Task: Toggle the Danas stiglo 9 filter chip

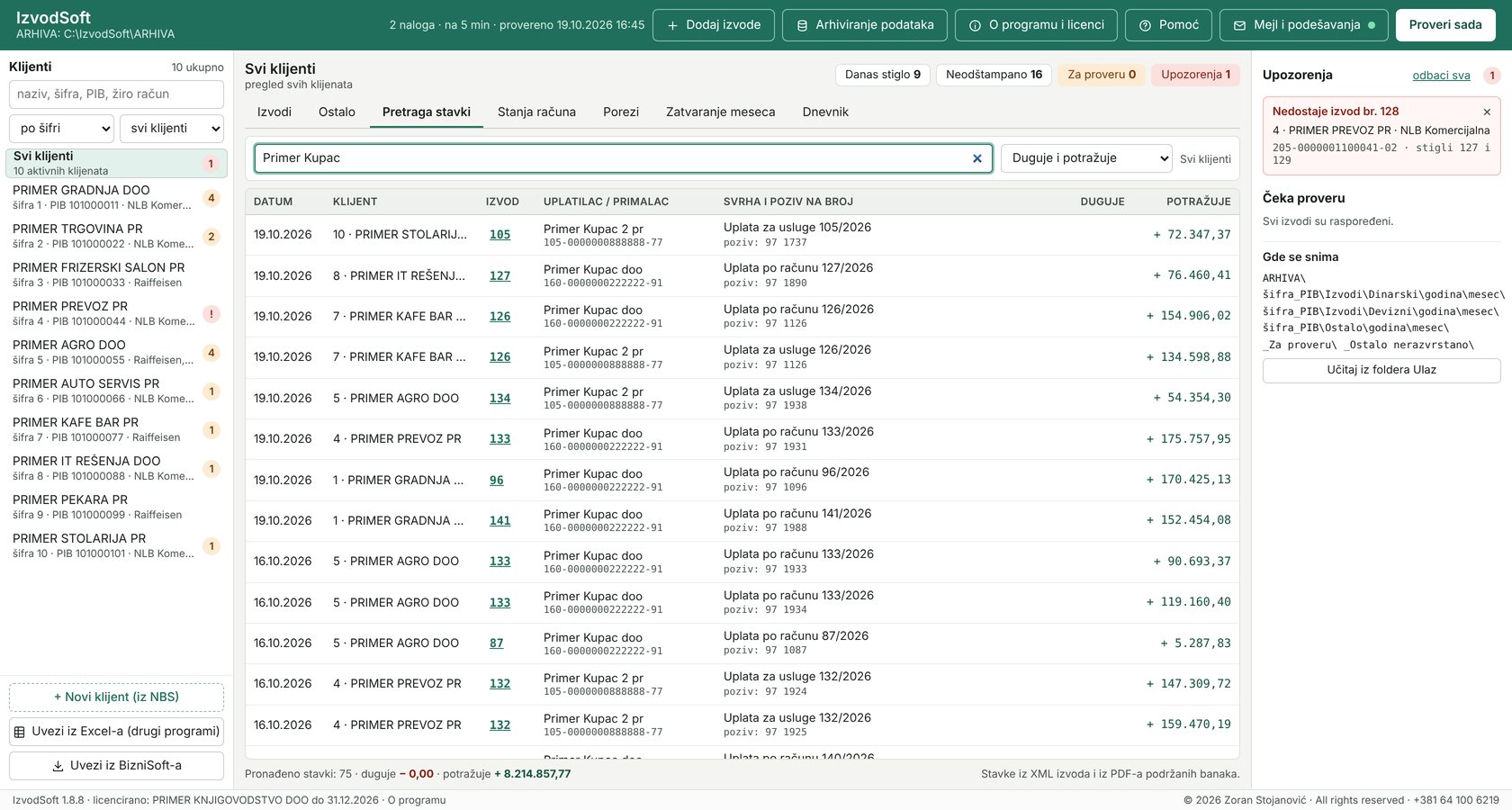Action: point(883,75)
